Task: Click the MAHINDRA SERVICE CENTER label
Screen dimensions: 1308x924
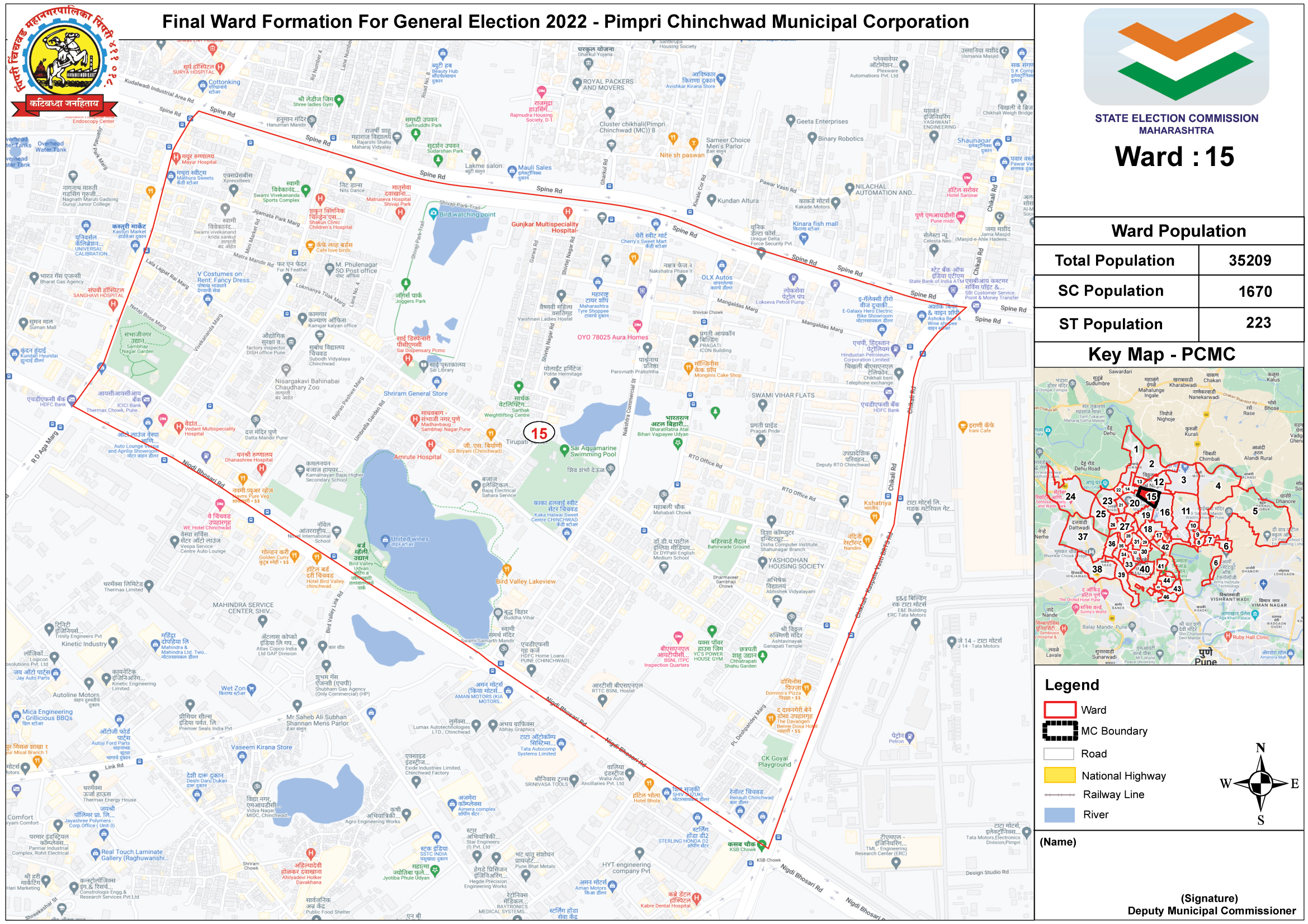Action: (x=243, y=608)
